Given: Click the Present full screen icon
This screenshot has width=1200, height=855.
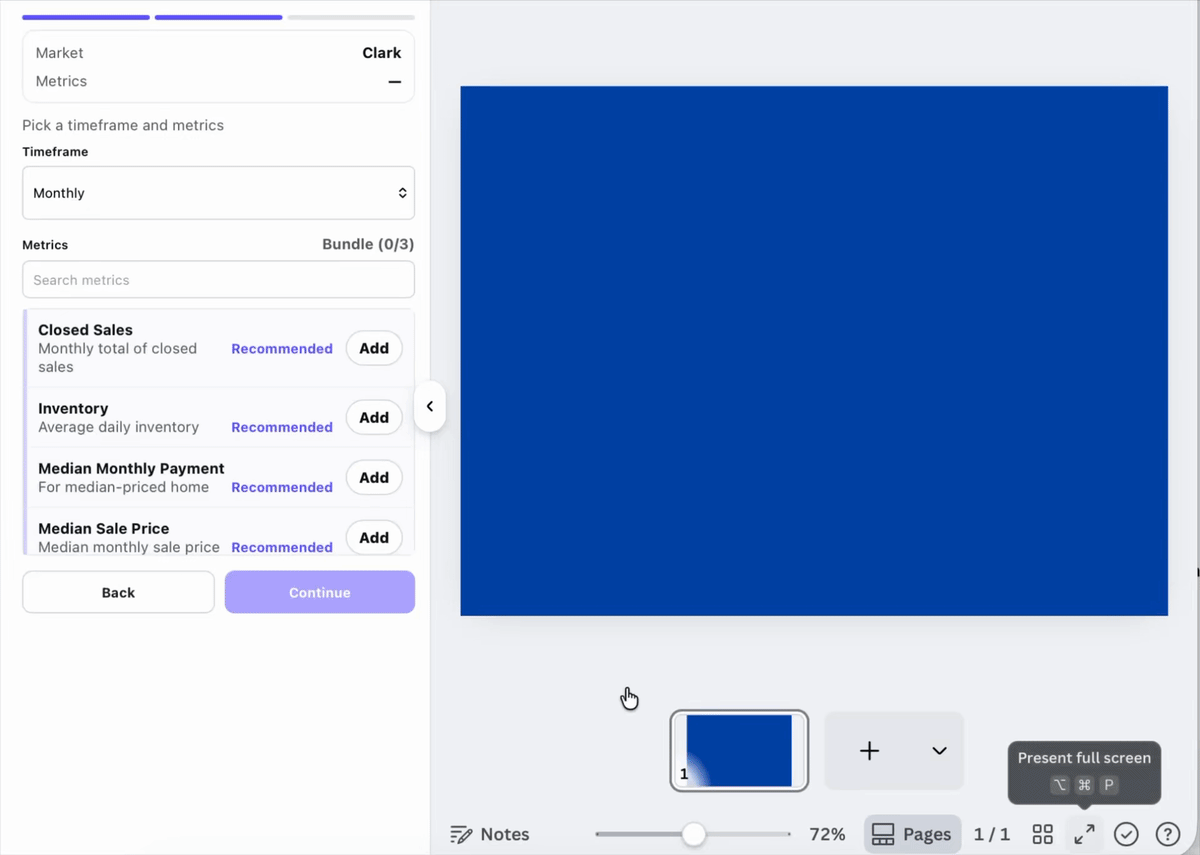Looking at the screenshot, I should click(1084, 834).
